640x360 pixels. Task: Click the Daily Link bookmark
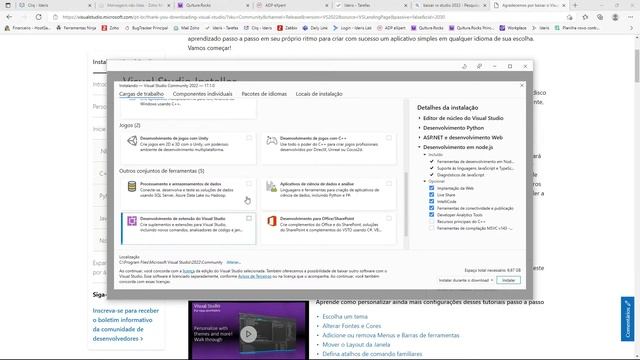coord(315,28)
